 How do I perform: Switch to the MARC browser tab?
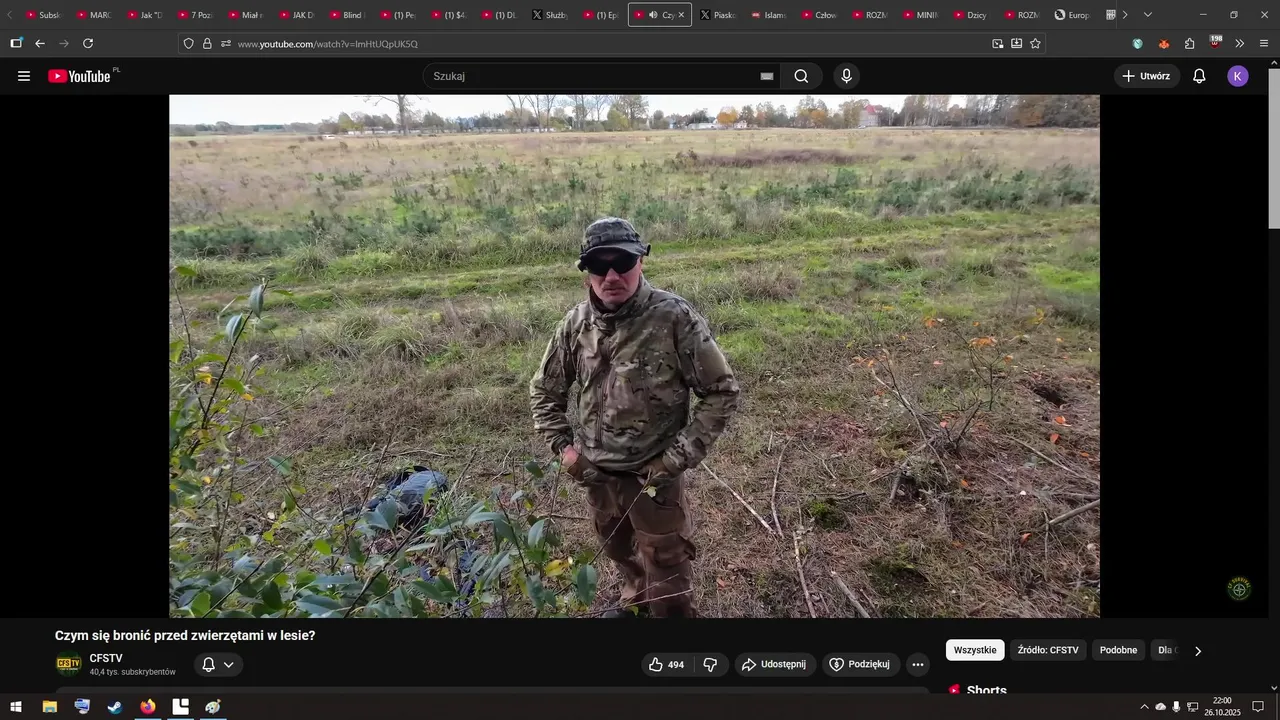tap(96, 15)
